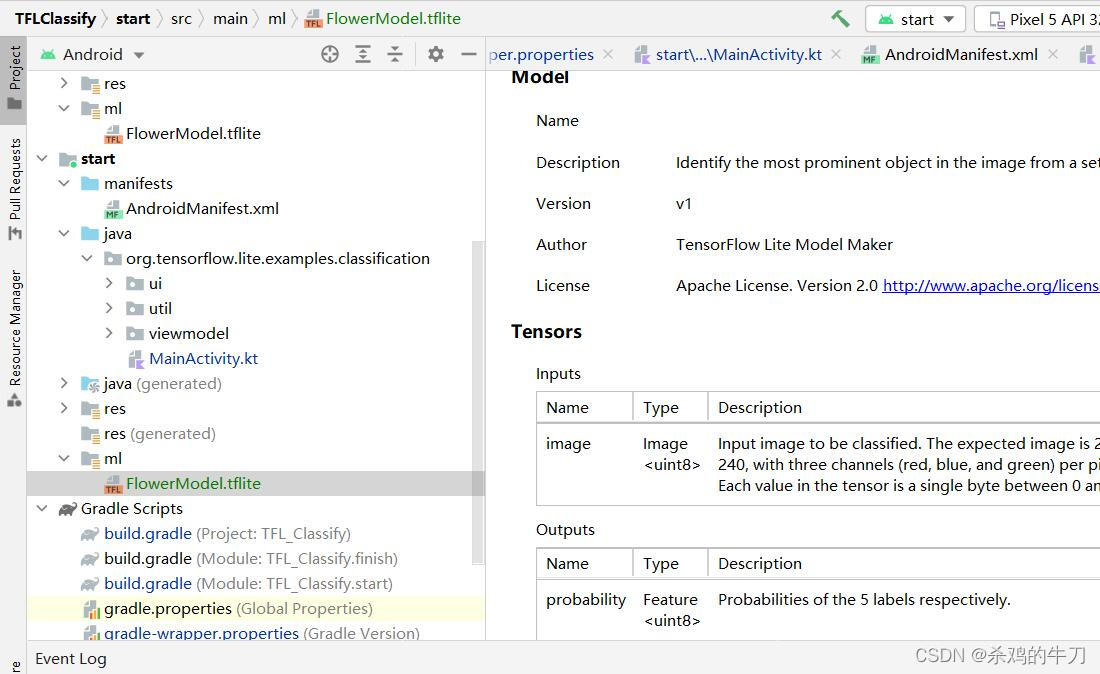Expand the res folder under start module
This screenshot has height=674, width=1100.
64,409
